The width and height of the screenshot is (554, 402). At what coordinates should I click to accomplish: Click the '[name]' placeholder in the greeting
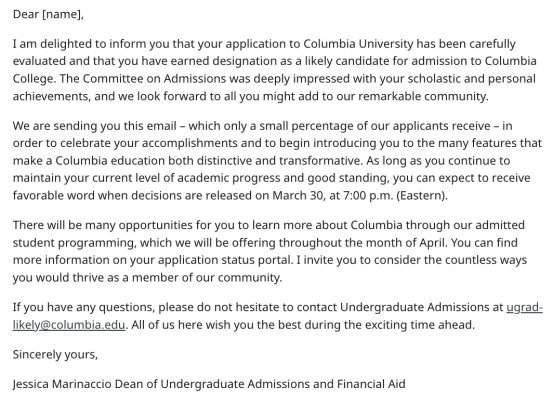[x=62, y=14]
